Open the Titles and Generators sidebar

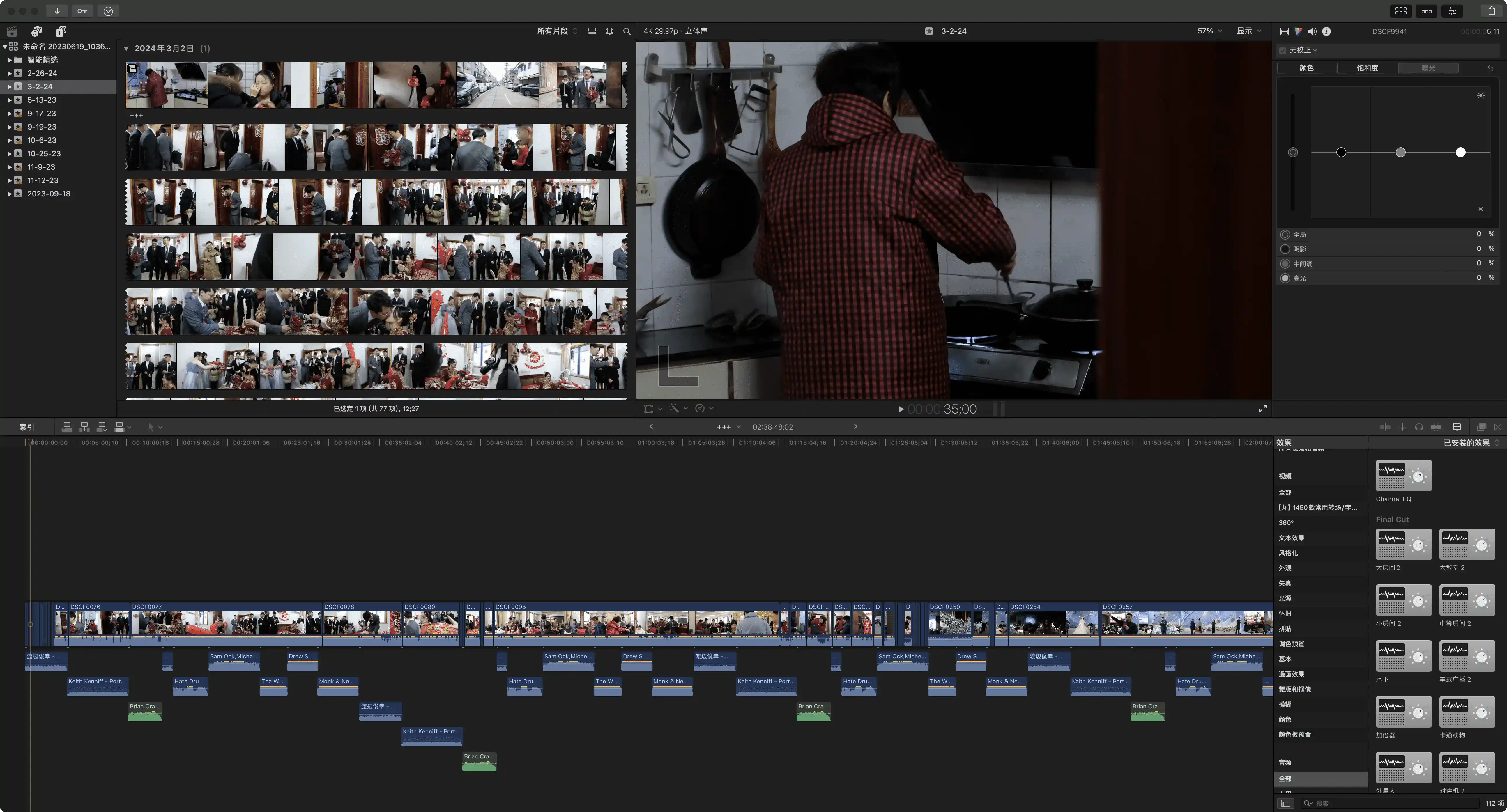(61, 31)
